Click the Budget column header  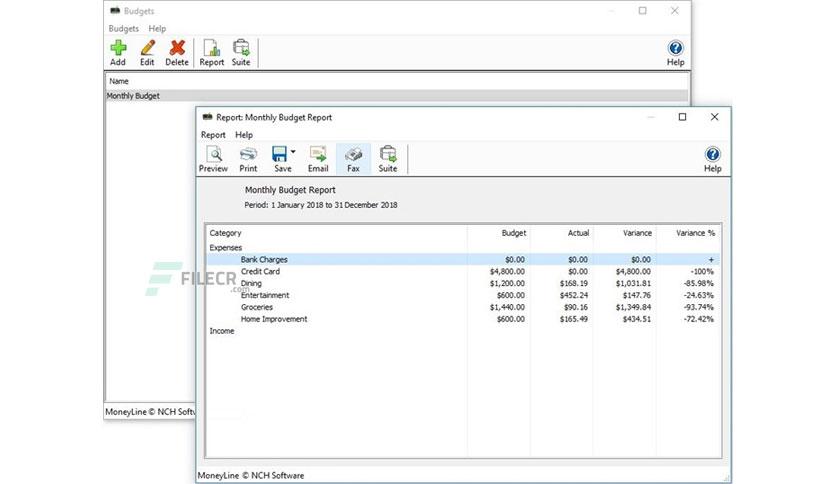pyautogui.click(x=513, y=233)
